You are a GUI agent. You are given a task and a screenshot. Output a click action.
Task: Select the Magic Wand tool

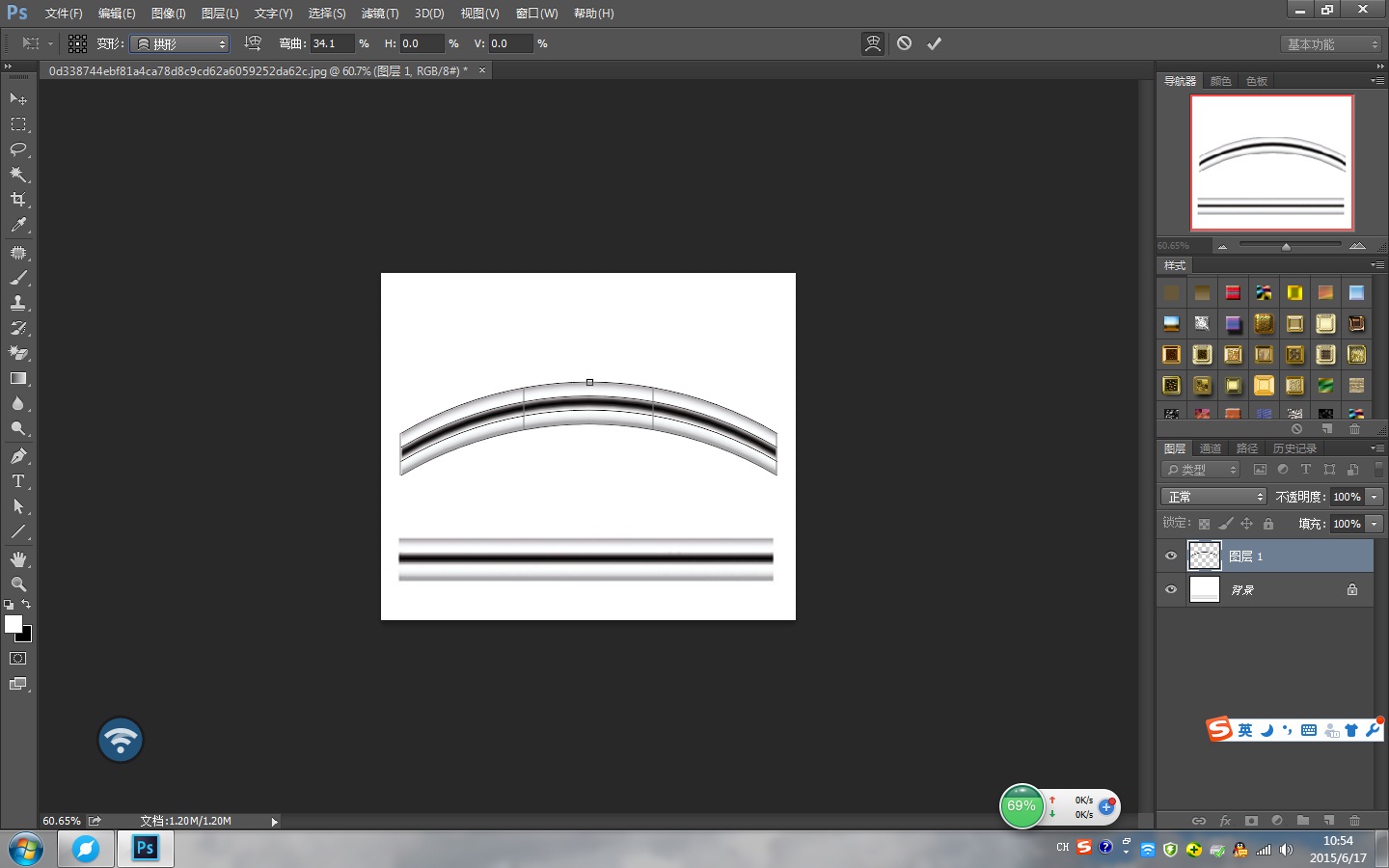[x=18, y=175]
